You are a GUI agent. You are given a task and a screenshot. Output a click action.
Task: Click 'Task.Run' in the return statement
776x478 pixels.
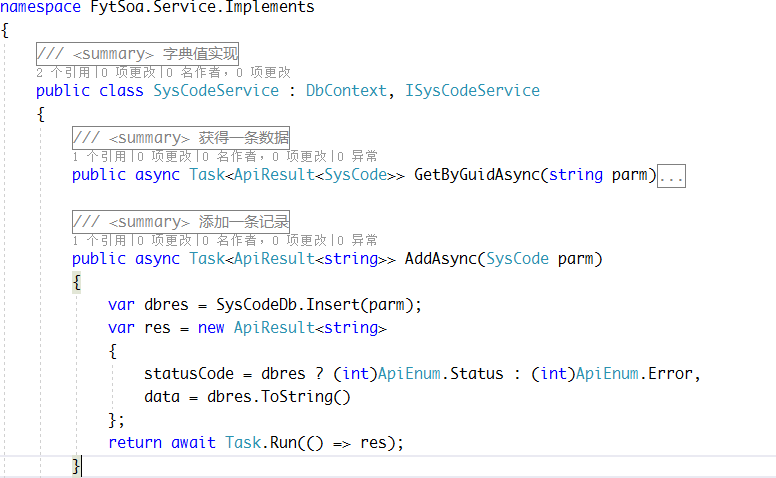click(x=261, y=442)
